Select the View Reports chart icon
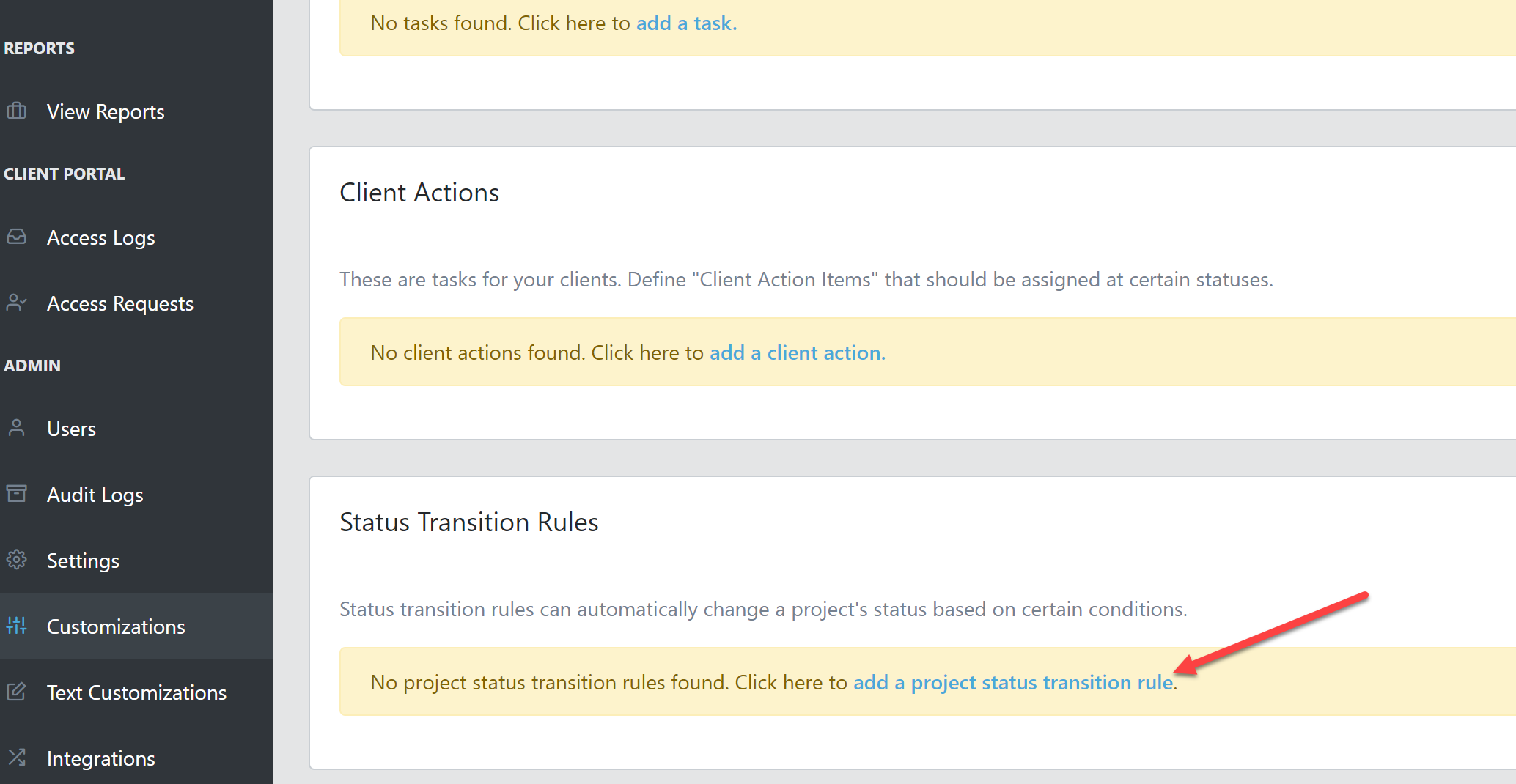Image resolution: width=1516 pixels, height=784 pixels. [16, 111]
